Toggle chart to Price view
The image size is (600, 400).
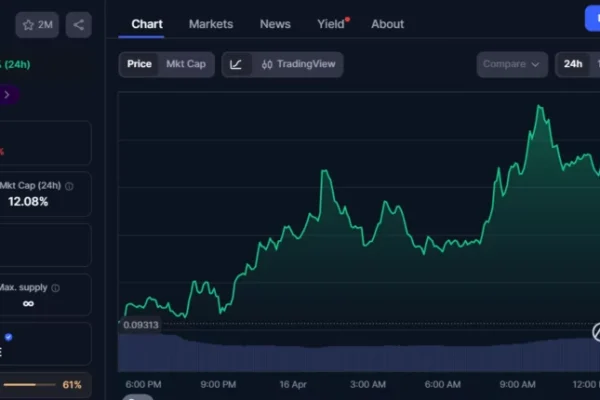[140, 65]
